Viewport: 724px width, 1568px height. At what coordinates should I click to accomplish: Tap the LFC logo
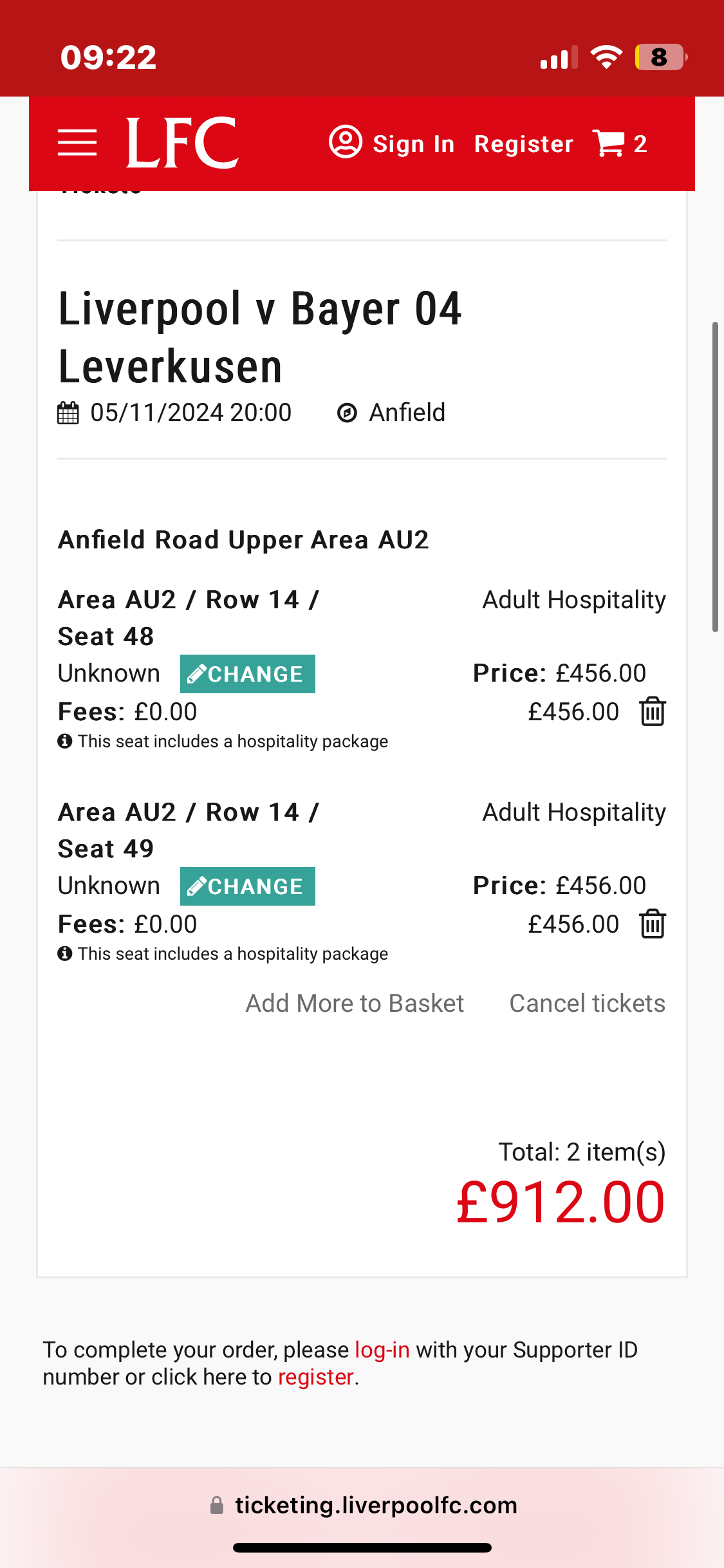[182, 143]
